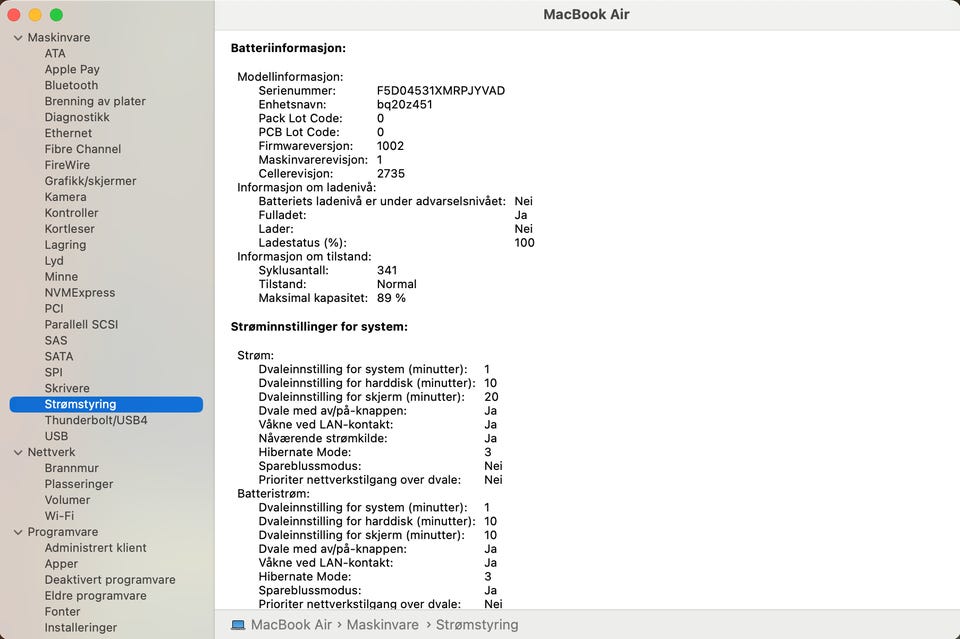This screenshot has width=960, height=639.
Task: Select Eldre programvare entry
Action: coord(96,595)
